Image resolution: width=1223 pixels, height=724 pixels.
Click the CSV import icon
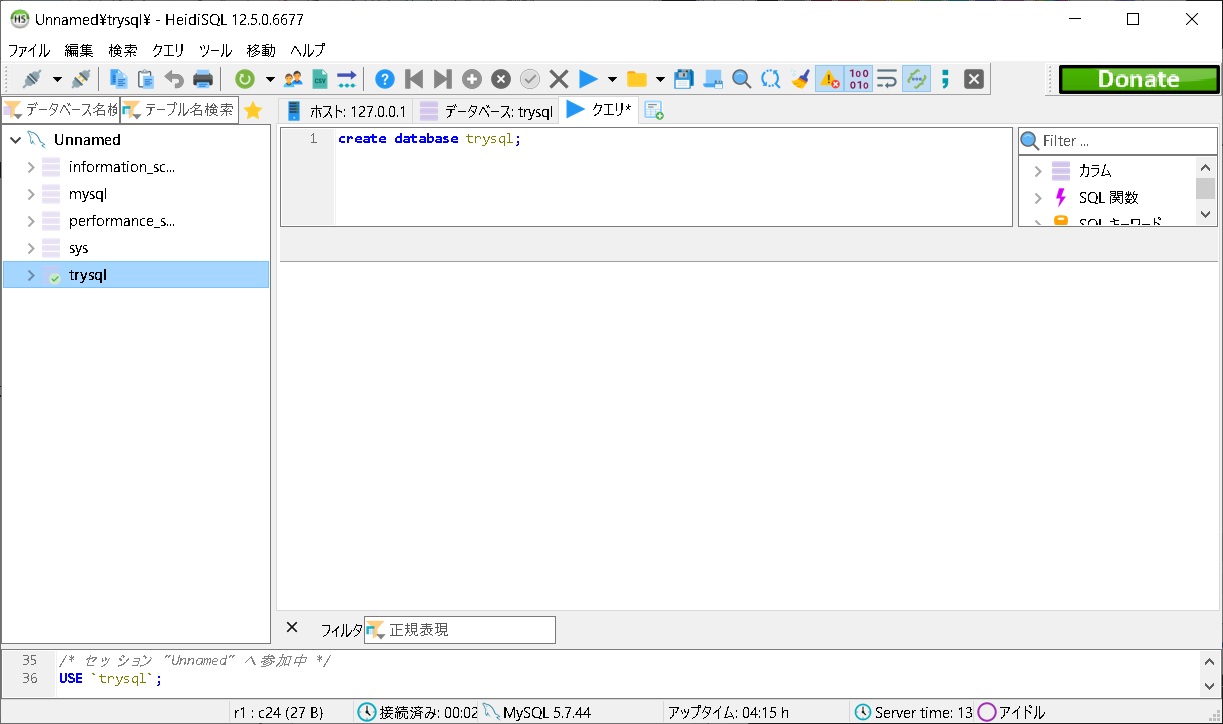pos(320,79)
